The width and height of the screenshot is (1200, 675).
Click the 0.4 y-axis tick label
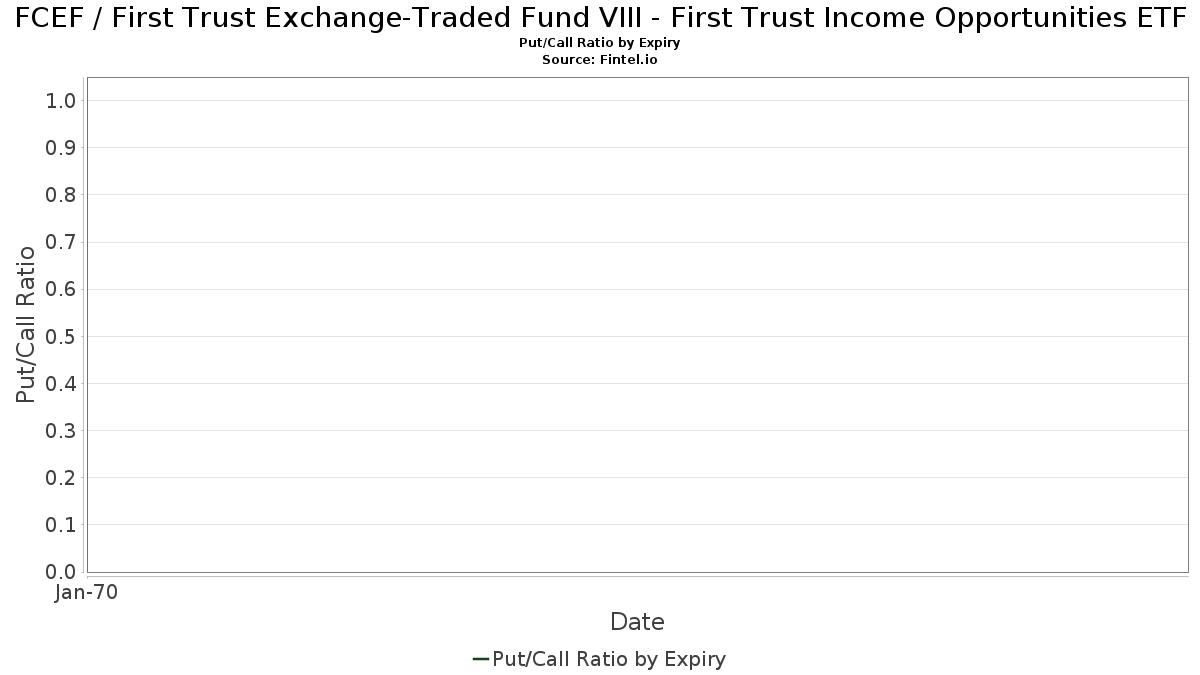[61, 383]
